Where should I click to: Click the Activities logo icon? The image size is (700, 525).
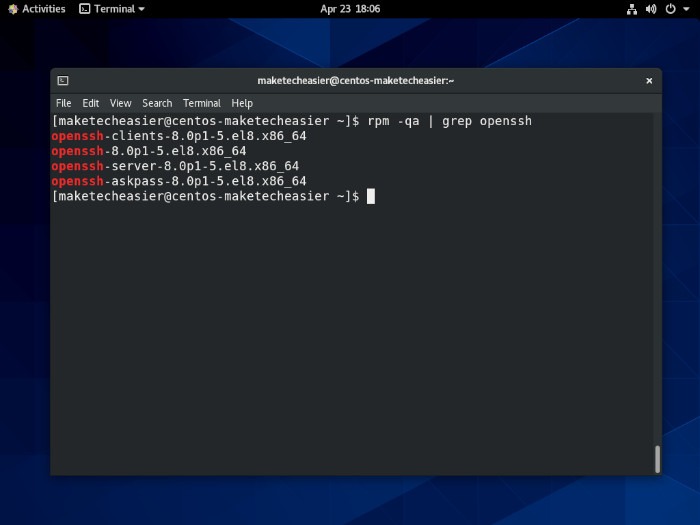pyautogui.click(x=13, y=9)
